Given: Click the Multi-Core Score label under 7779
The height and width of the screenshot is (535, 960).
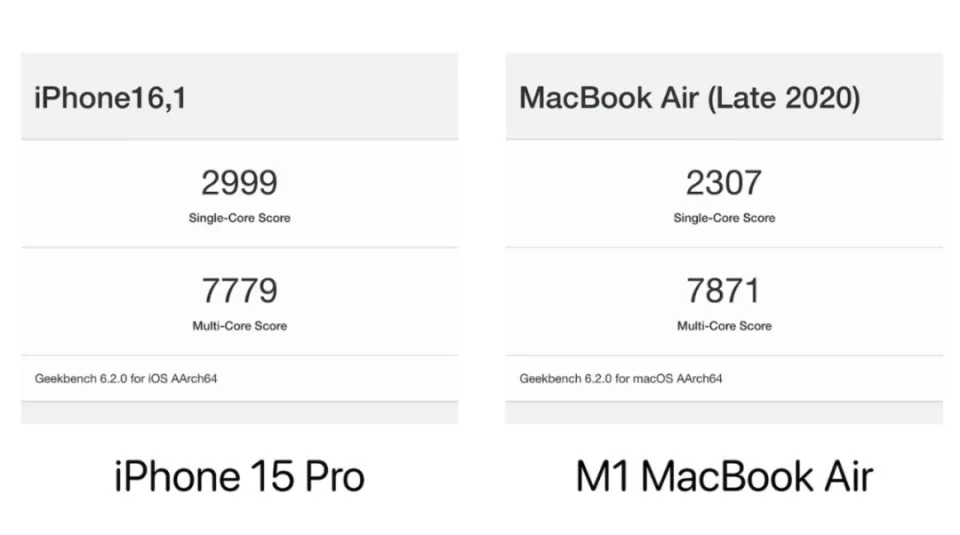Looking at the screenshot, I should (x=239, y=326).
